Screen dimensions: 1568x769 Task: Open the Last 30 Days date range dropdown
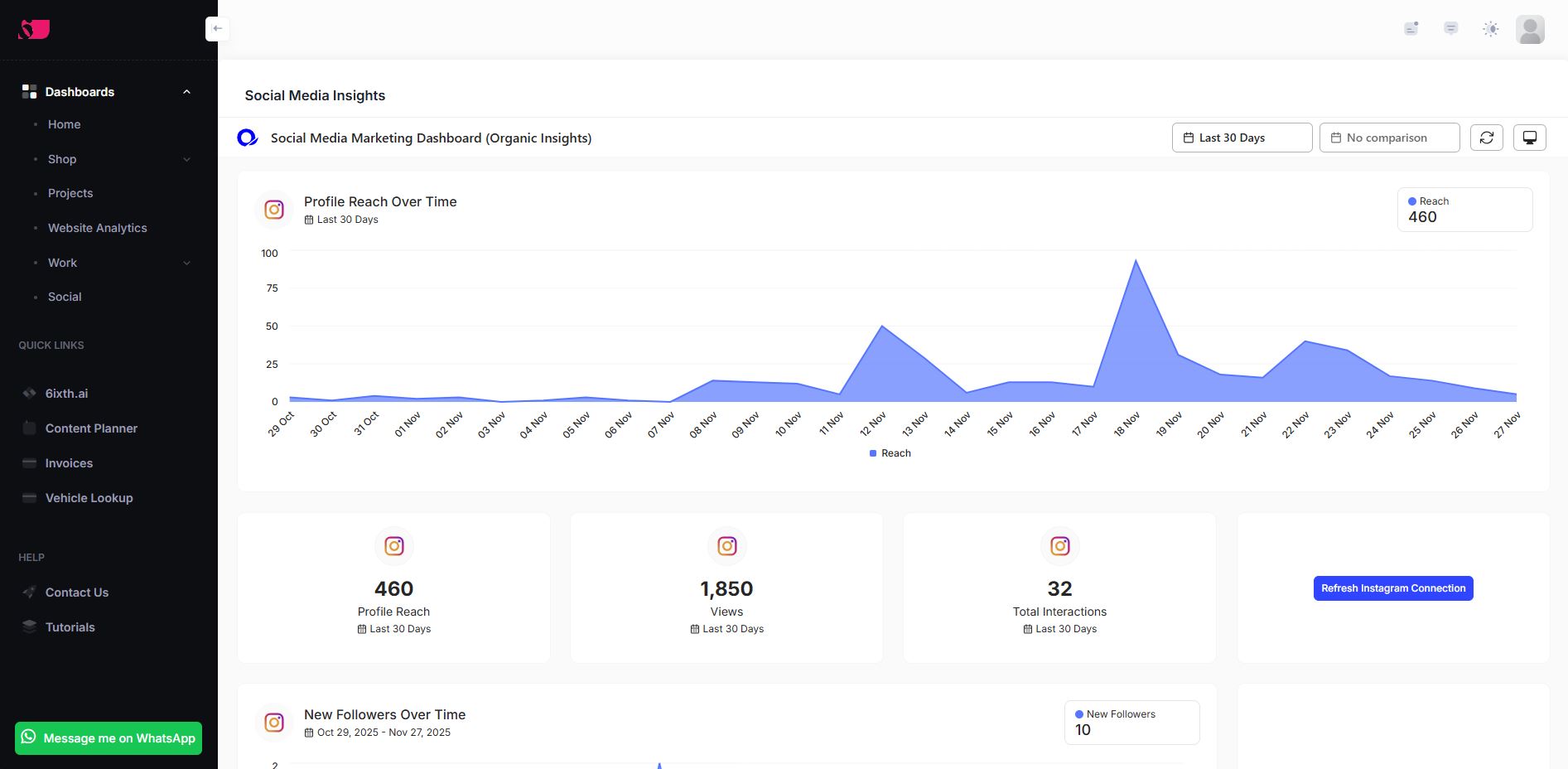tap(1241, 138)
